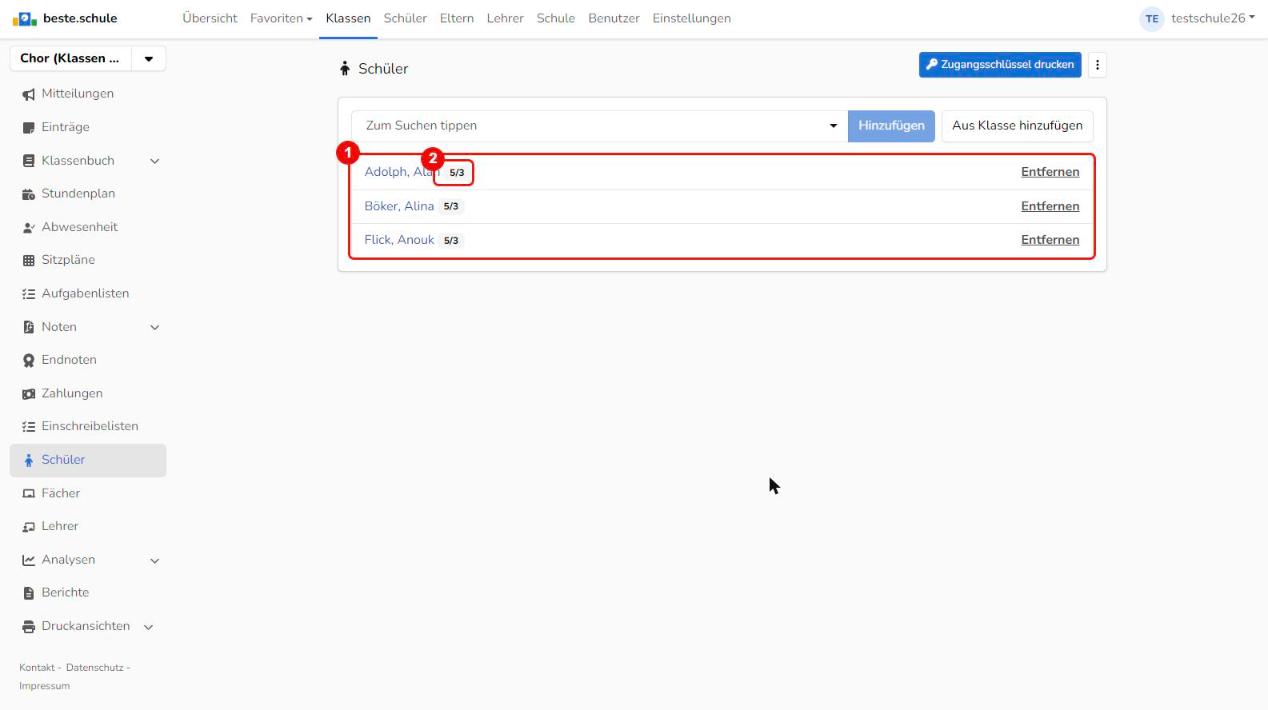Screen dimensions: 1268x710
Task: Click the book icon beside Klassenbuch
Action: 27,160
